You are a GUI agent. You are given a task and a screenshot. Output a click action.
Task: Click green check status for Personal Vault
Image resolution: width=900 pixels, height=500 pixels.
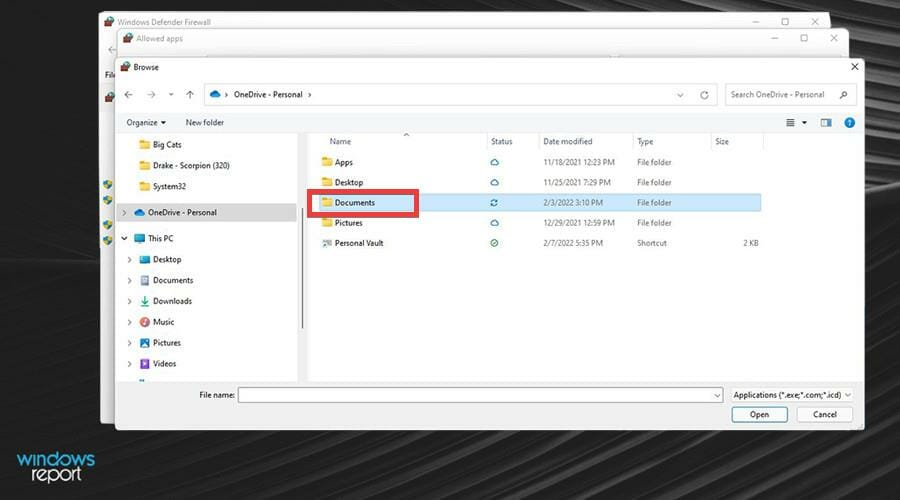click(494, 243)
